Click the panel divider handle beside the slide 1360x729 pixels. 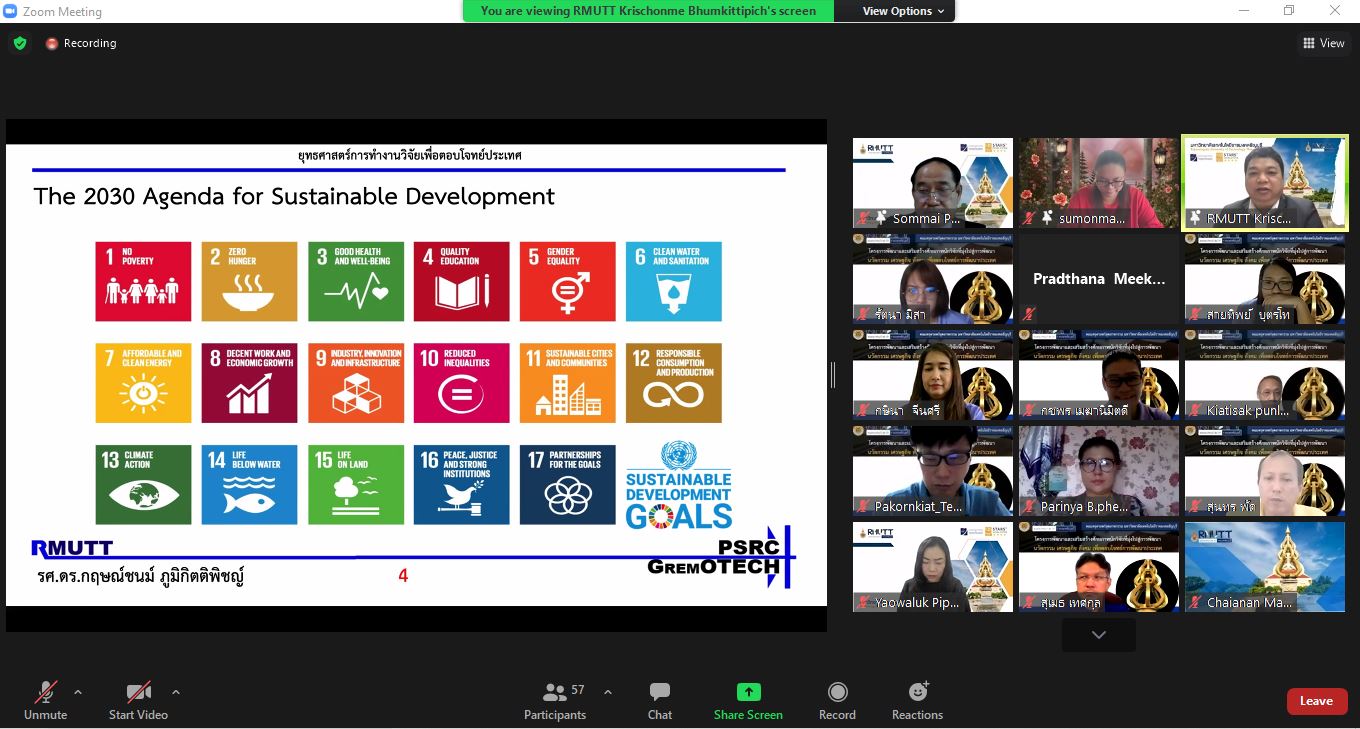point(832,375)
